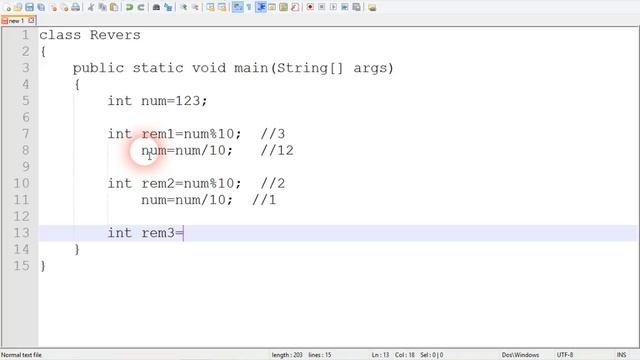Click line number 15 in the margin

21,266
